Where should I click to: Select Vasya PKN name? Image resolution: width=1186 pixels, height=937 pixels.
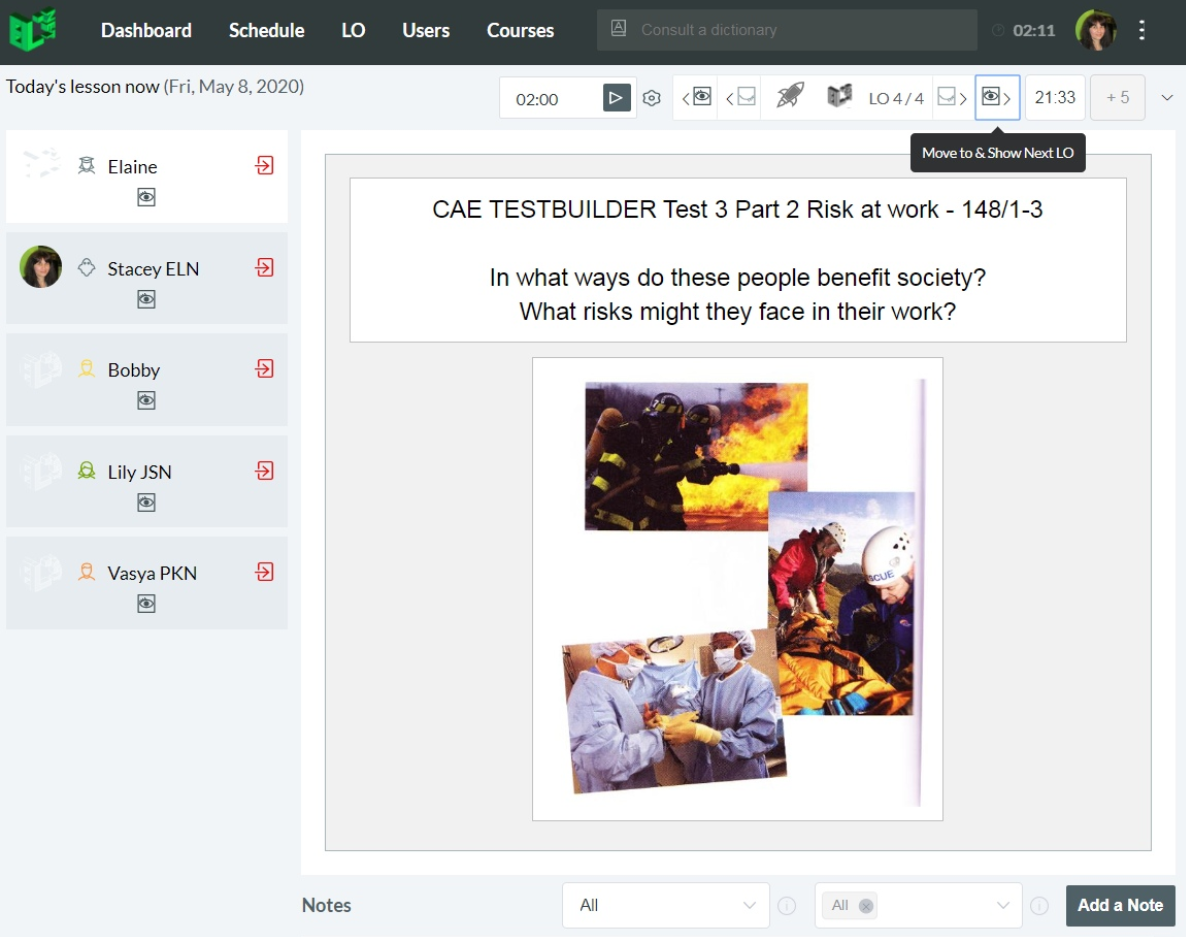[152, 573]
